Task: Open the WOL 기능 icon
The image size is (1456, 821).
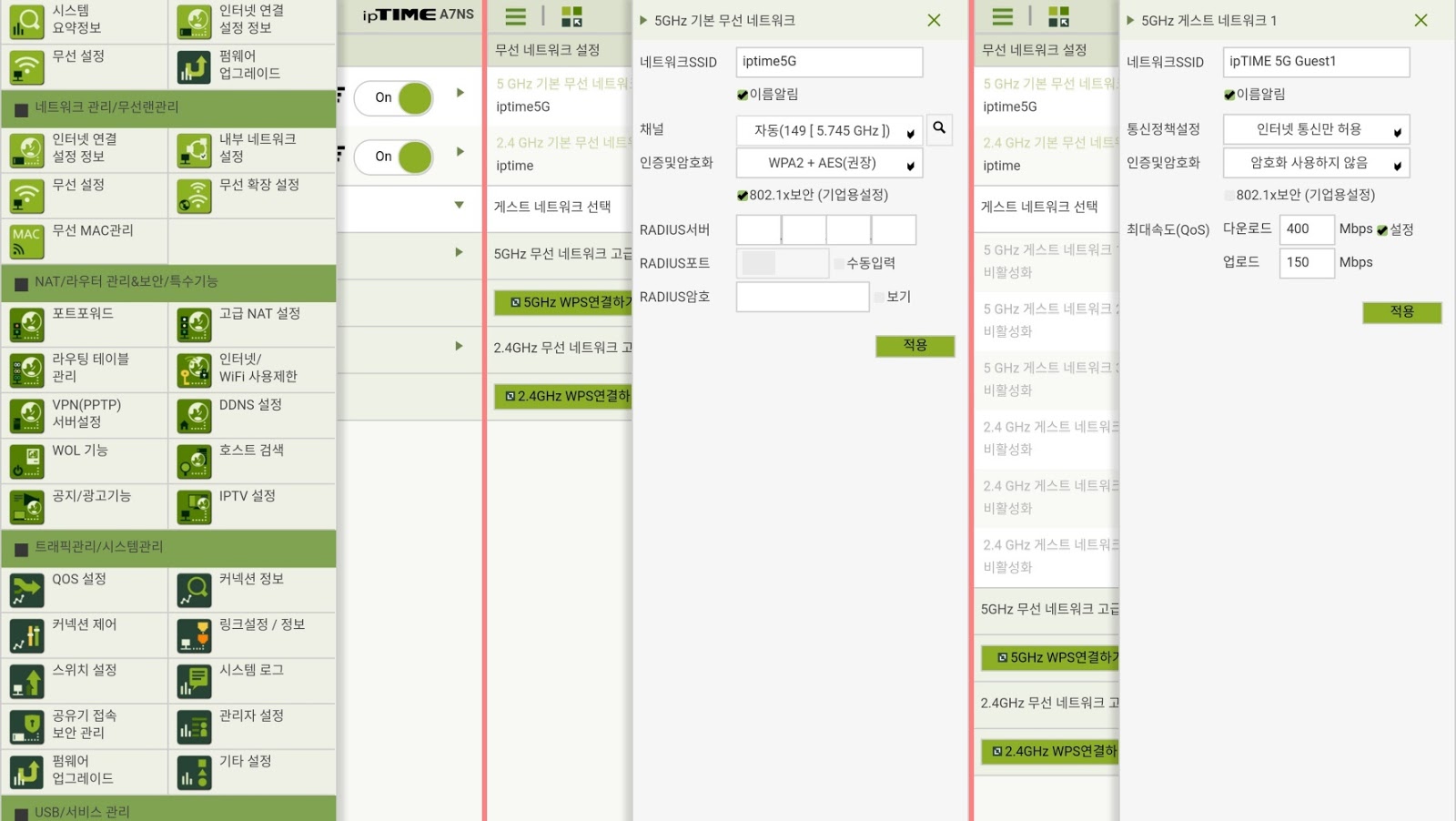Action: pyautogui.click(x=27, y=461)
